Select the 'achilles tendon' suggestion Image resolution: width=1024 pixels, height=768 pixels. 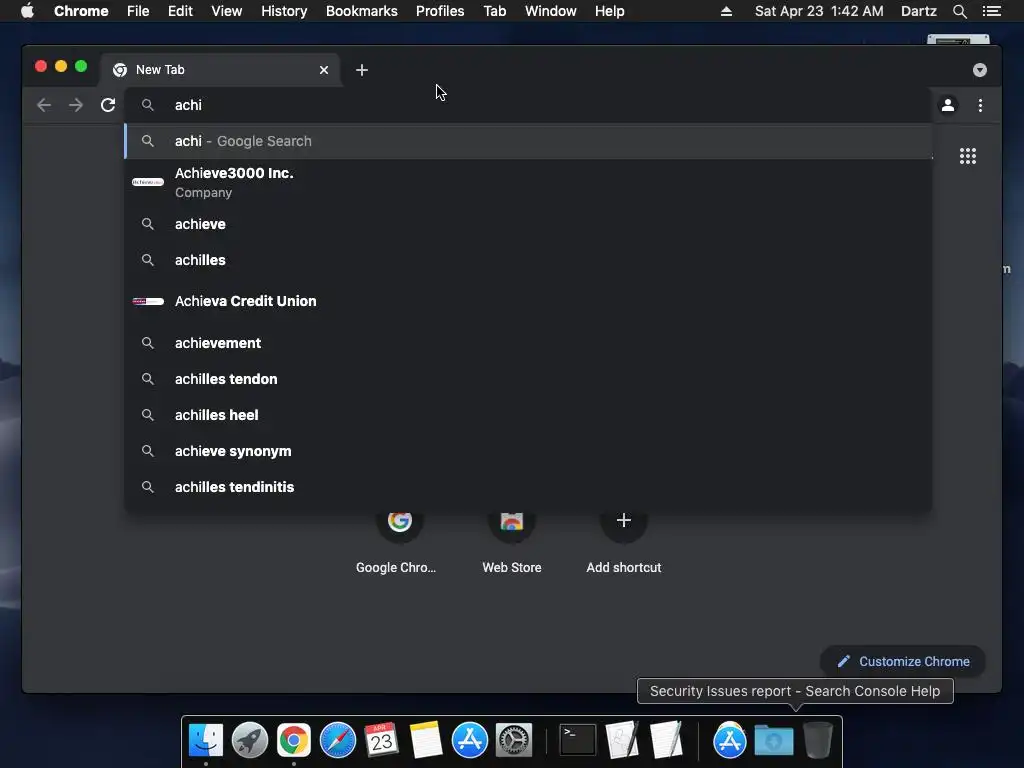click(528, 379)
